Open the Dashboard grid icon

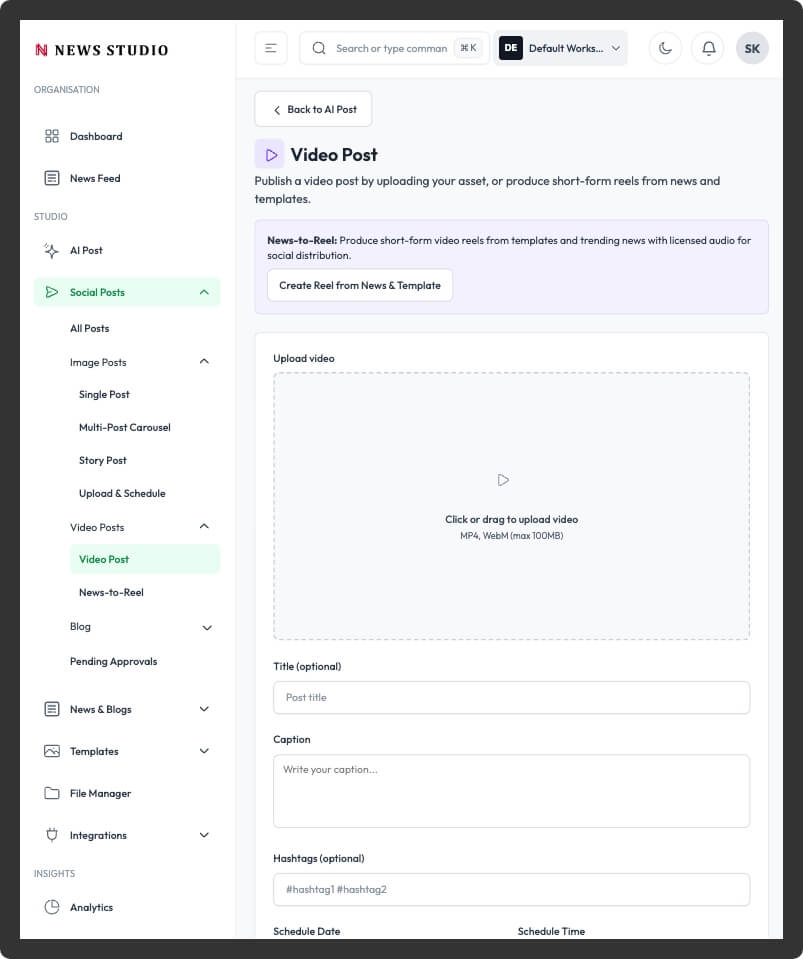click(52, 136)
